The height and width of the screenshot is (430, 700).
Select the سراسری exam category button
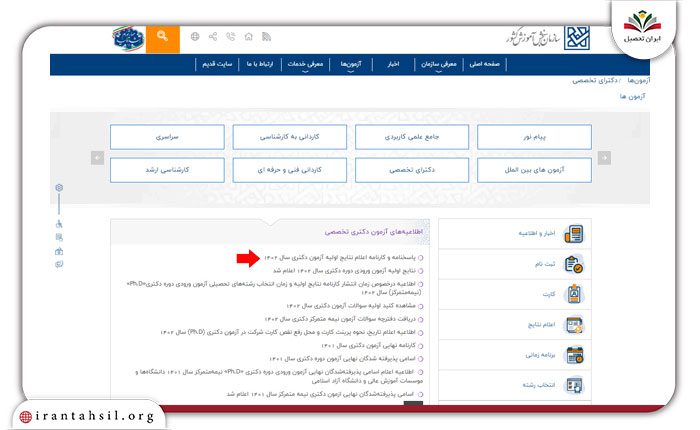[167, 137]
